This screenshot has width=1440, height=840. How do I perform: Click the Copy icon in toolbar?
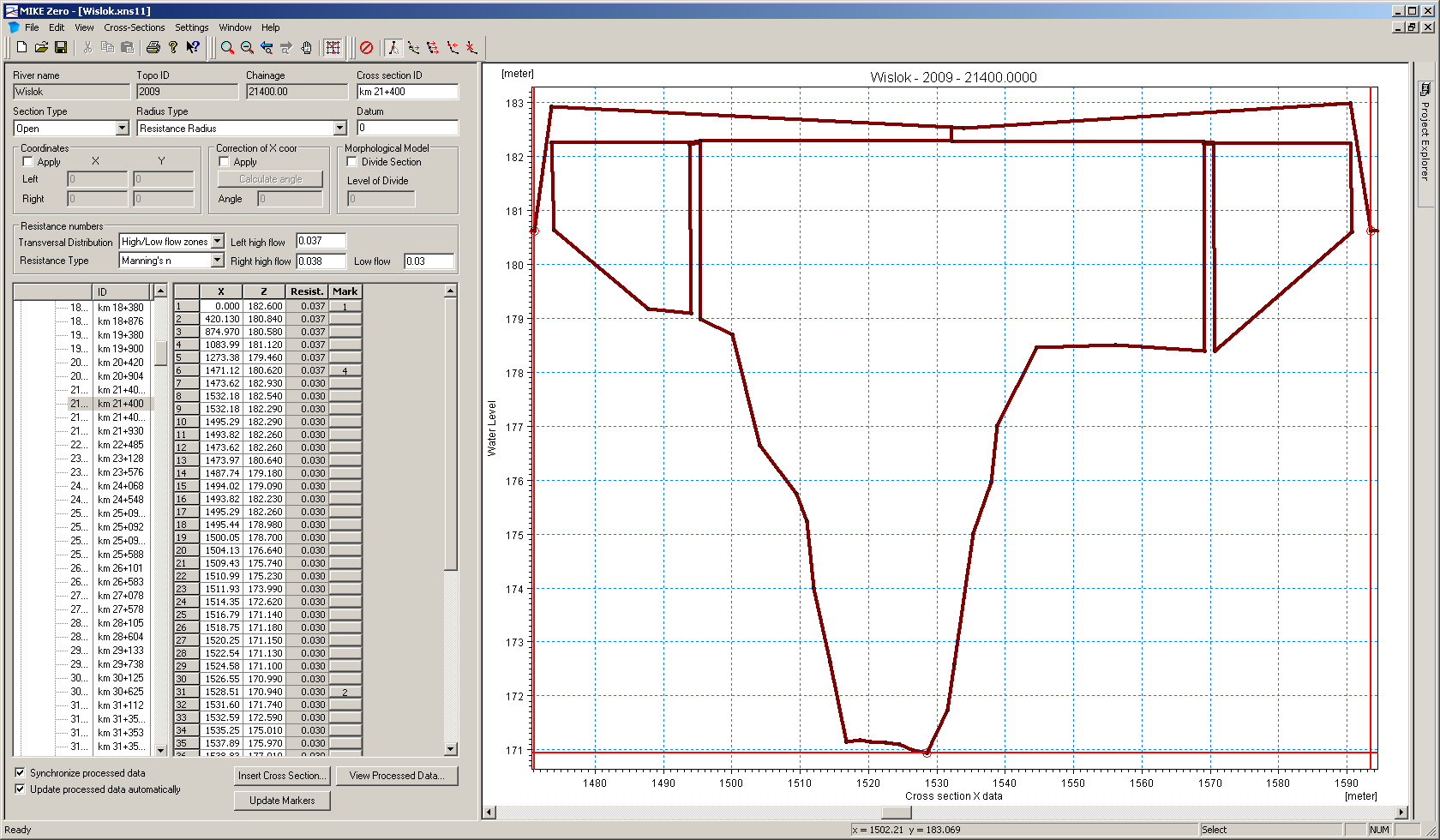[x=107, y=48]
